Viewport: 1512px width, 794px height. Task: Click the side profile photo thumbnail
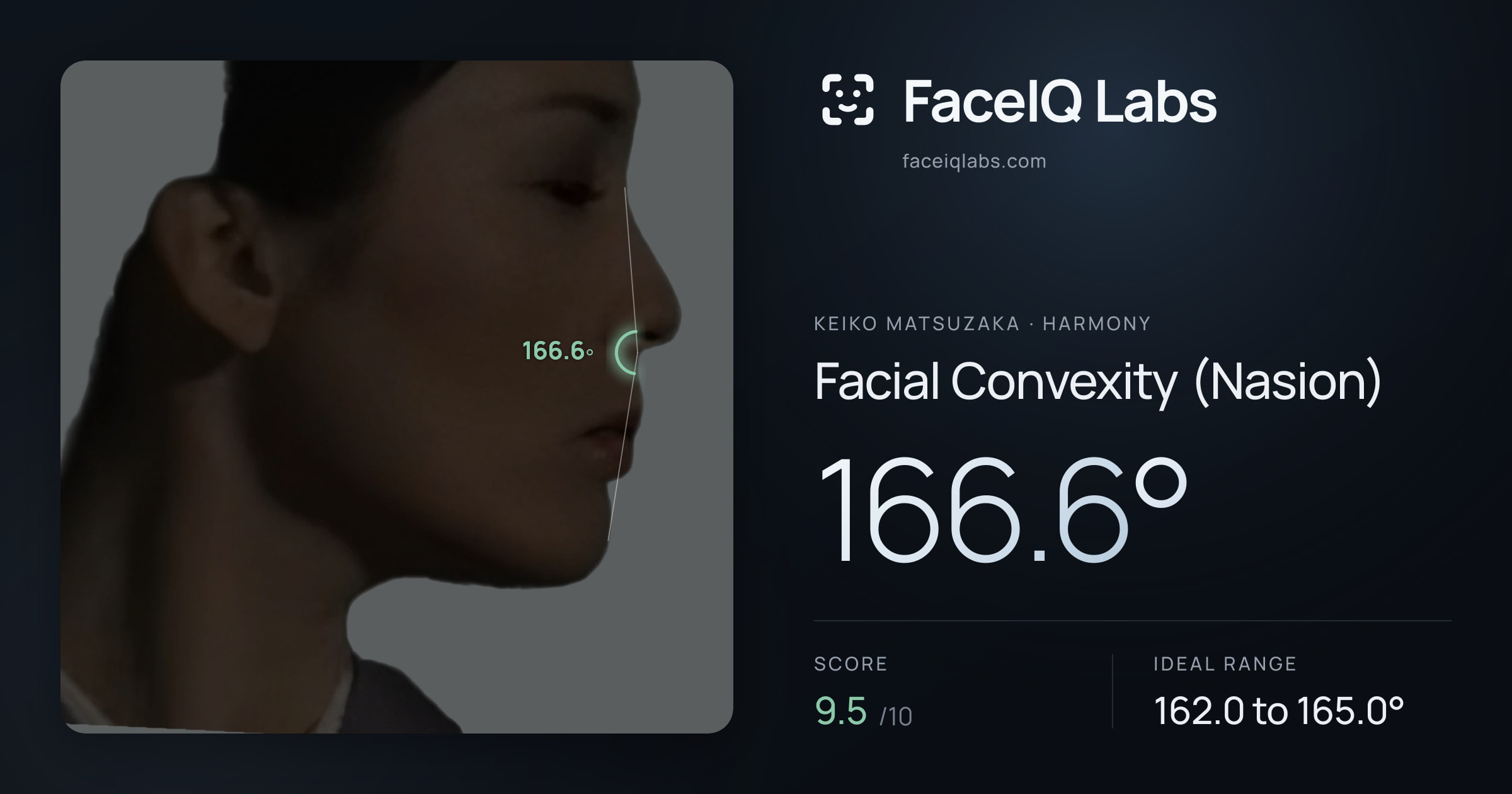point(397,396)
